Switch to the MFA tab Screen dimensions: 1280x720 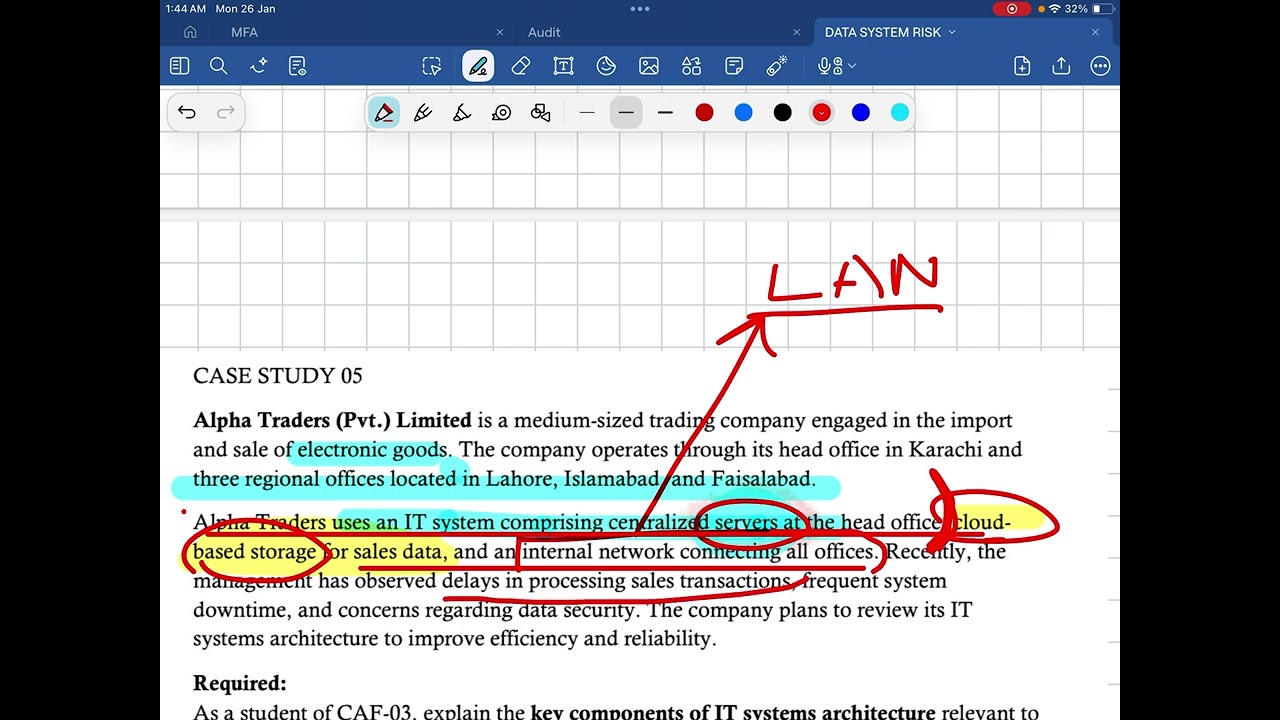tap(244, 32)
